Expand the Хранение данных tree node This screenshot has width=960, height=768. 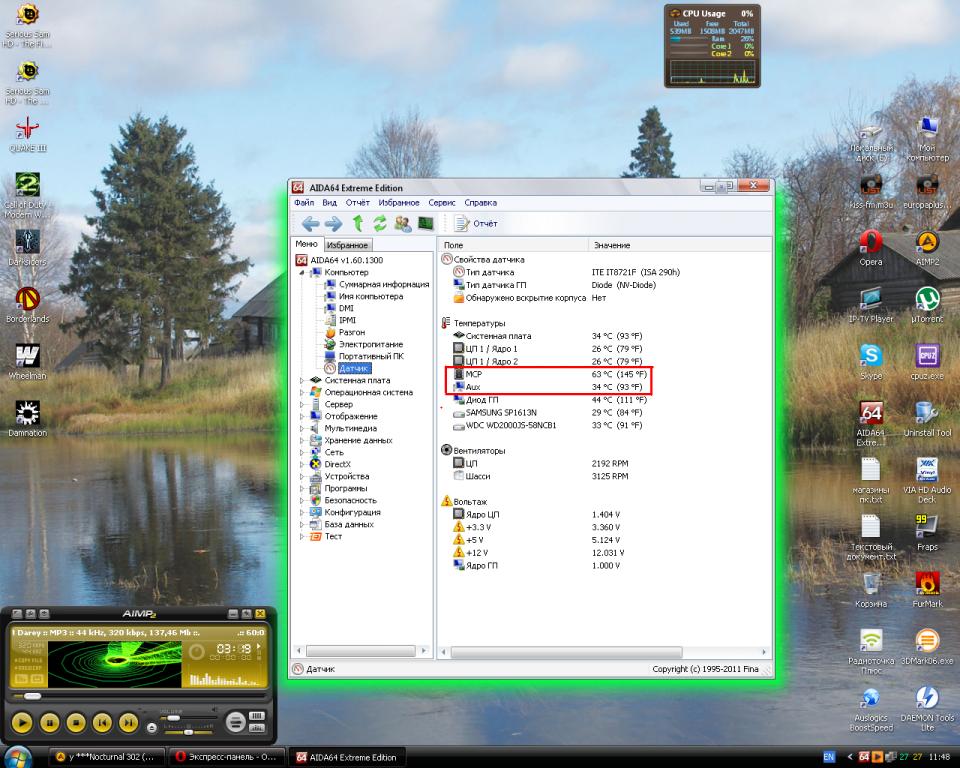click(302, 440)
